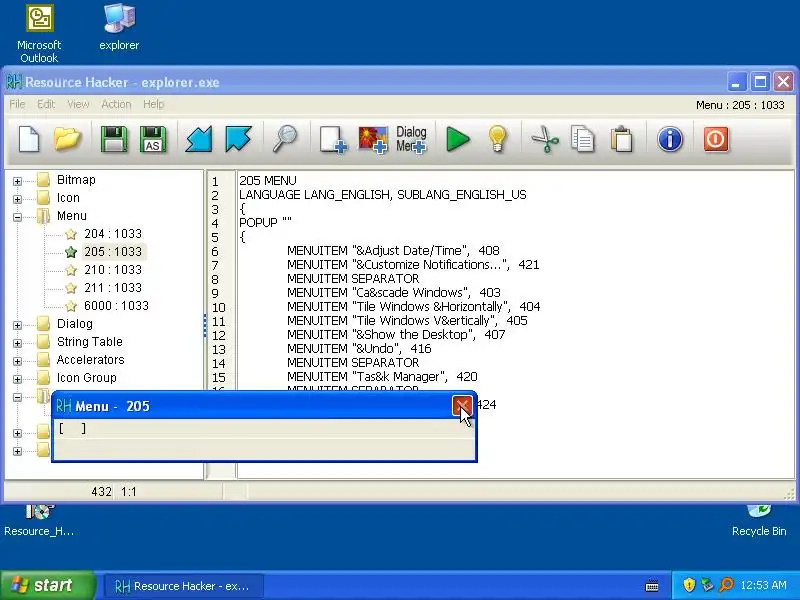Open the View menu
This screenshot has height=600, width=800.
tap(78, 104)
